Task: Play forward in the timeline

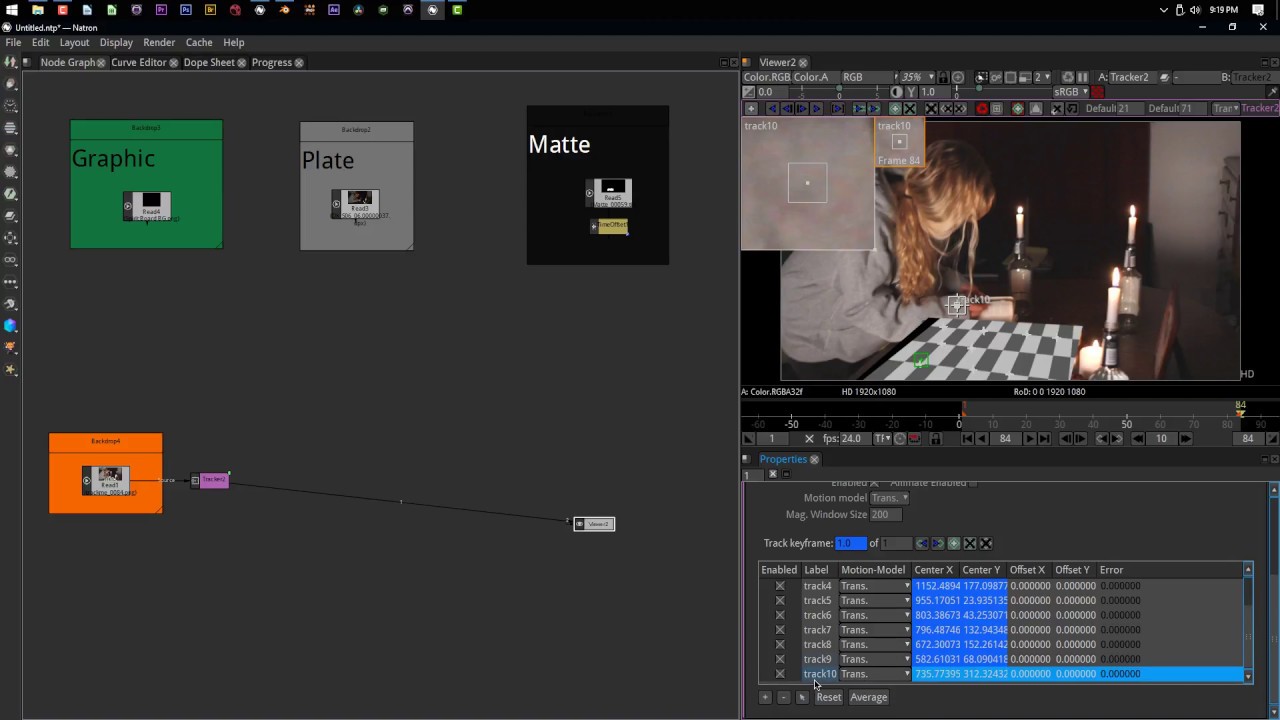Action: coord(1030,439)
